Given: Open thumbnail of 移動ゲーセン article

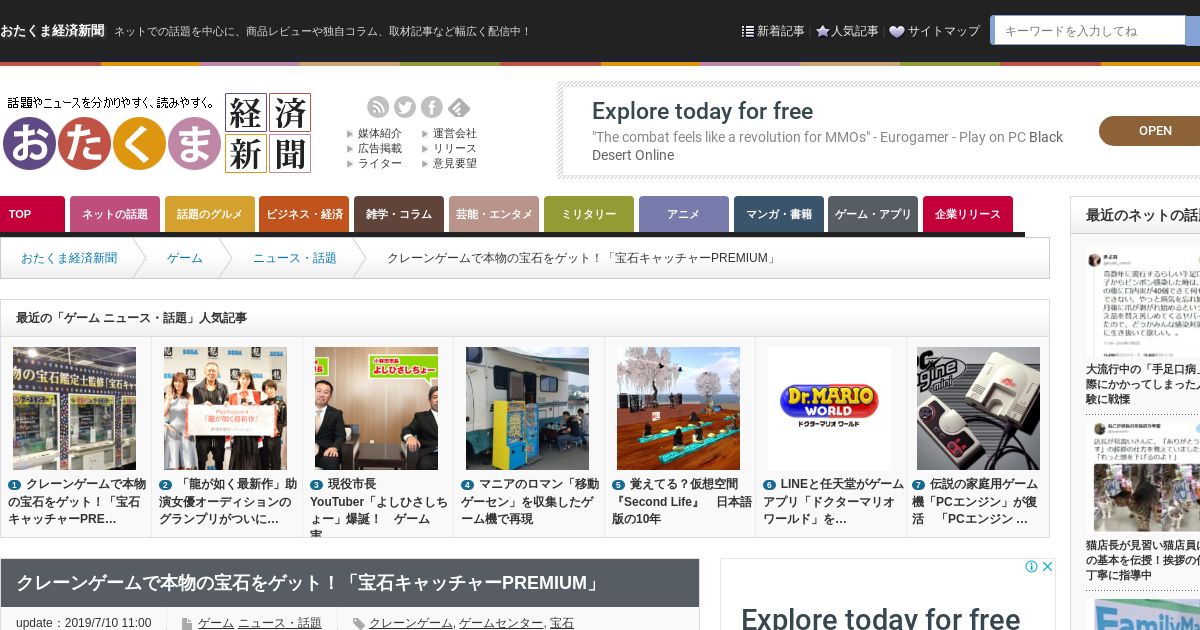Looking at the screenshot, I should pyautogui.click(x=528, y=408).
